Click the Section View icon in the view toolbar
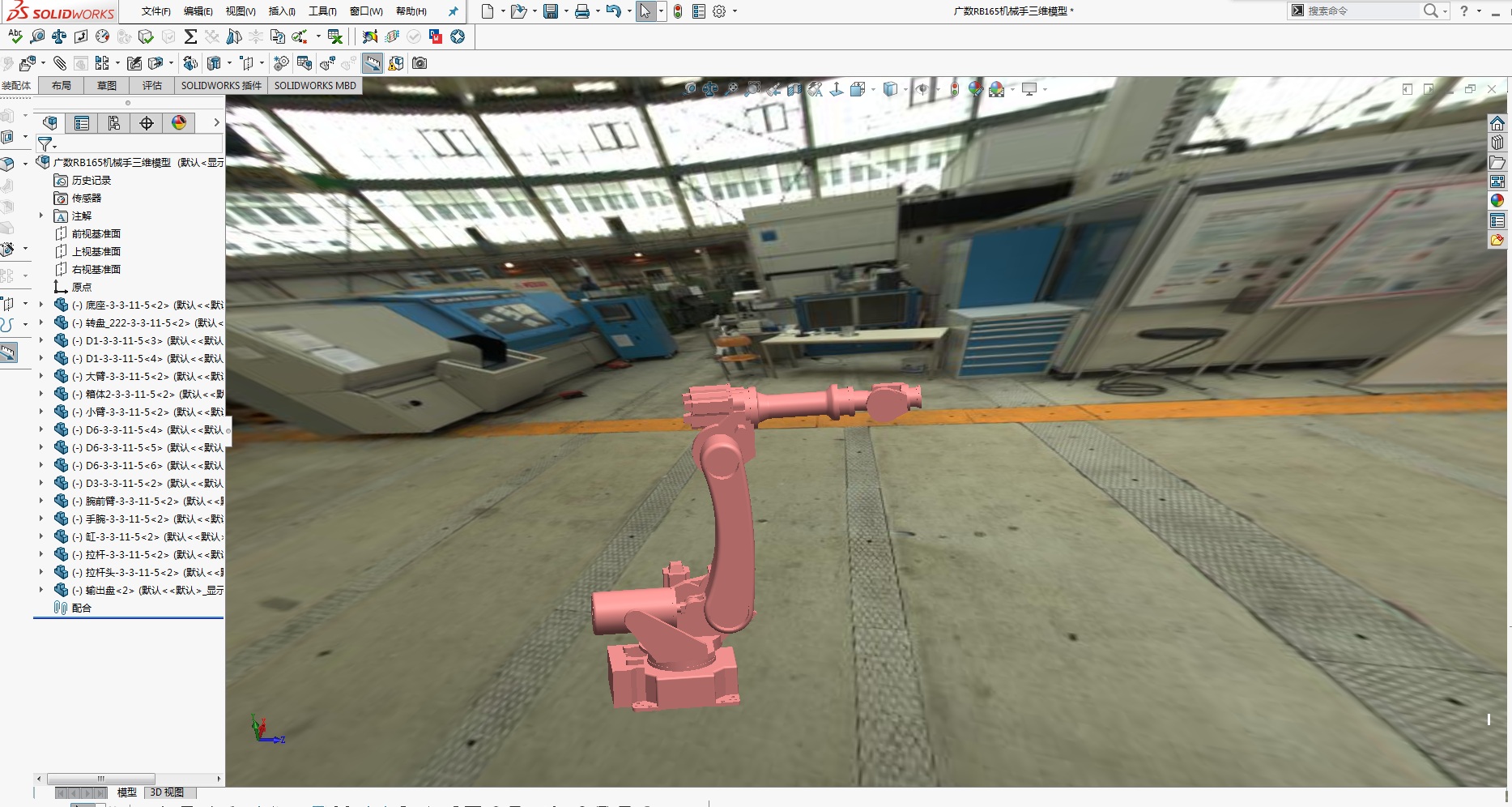This screenshot has width=1512, height=807. click(794, 89)
